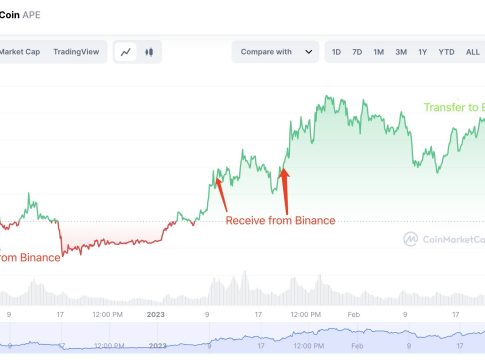Image resolution: width=485 pixels, height=360 pixels.
Task: Click the Feb label on time axis
Action: 354,314
